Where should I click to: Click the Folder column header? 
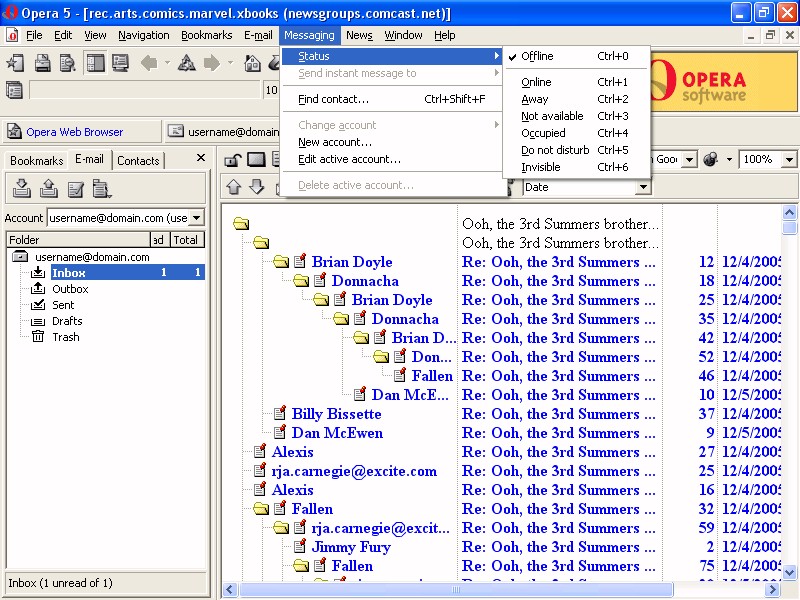[x=78, y=240]
